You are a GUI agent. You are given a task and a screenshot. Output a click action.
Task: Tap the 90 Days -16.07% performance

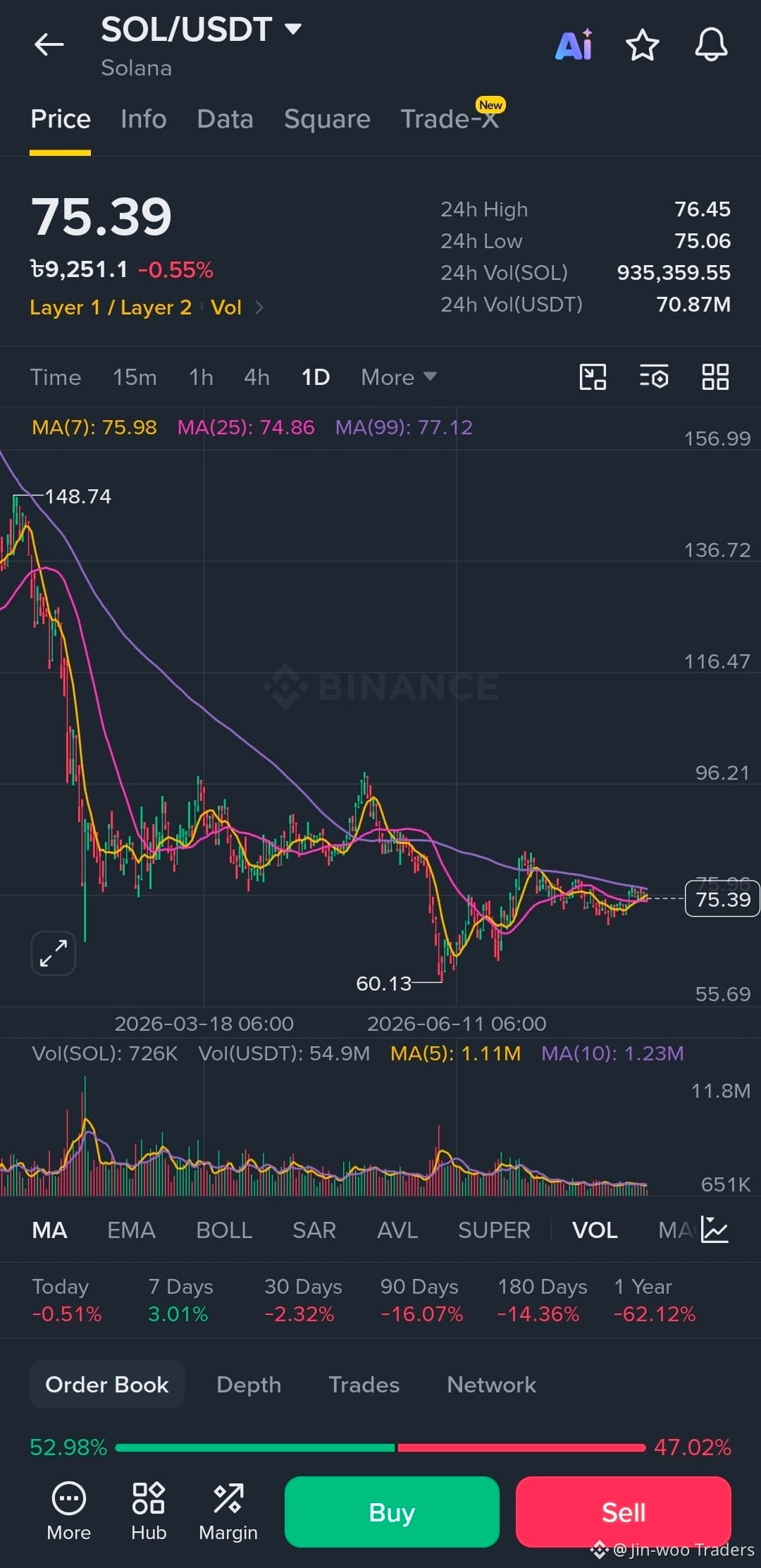tap(421, 1300)
